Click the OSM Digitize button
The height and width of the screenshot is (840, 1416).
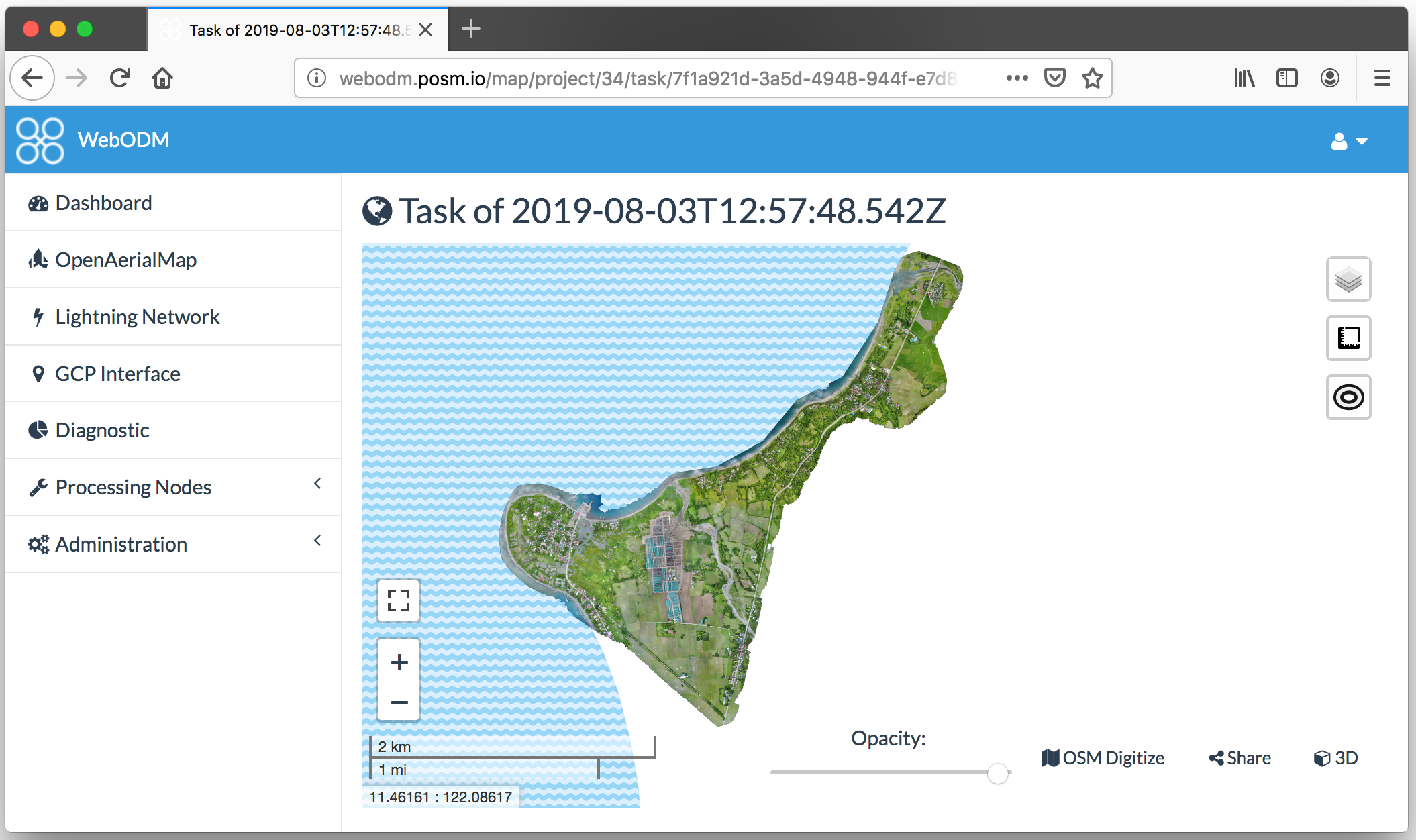tap(1103, 758)
